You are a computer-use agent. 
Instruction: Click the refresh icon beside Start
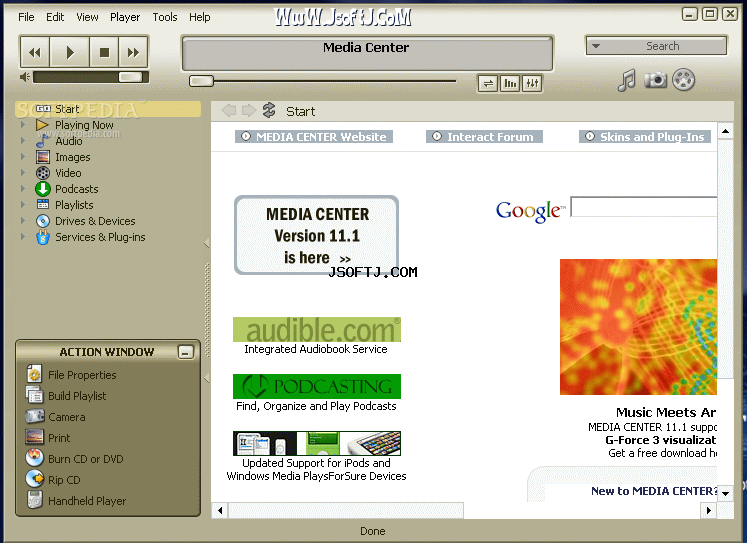(x=269, y=110)
